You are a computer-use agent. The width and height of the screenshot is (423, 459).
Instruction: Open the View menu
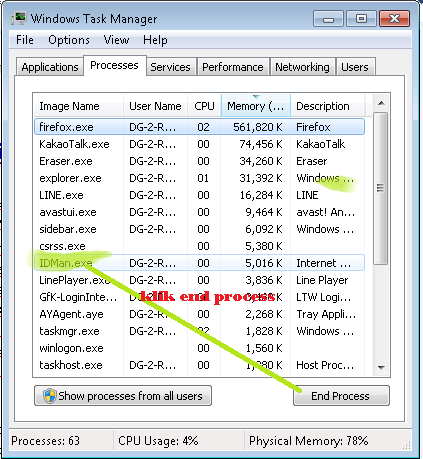tap(116, 40)
